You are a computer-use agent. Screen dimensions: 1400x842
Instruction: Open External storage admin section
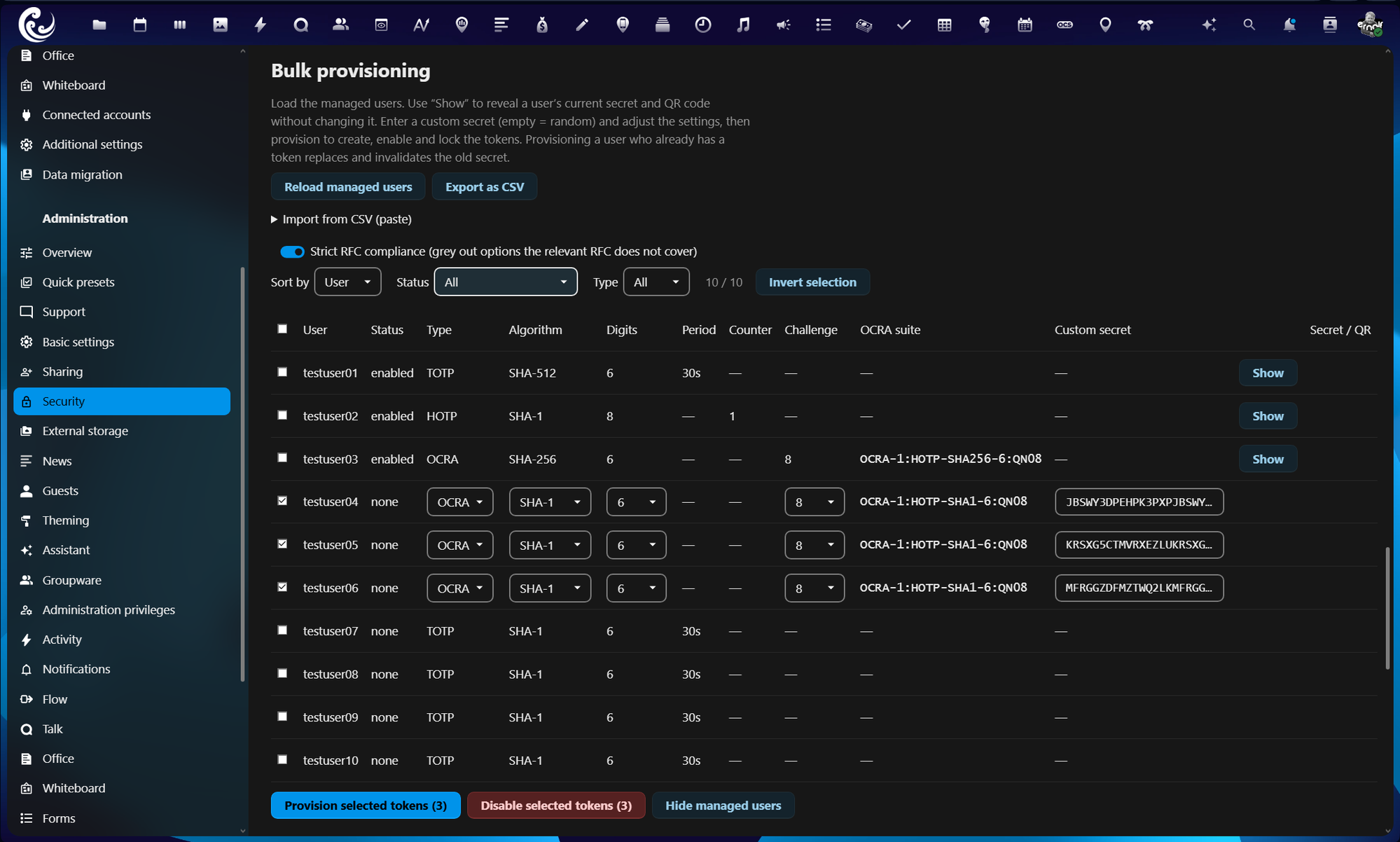tap(122, 431)
